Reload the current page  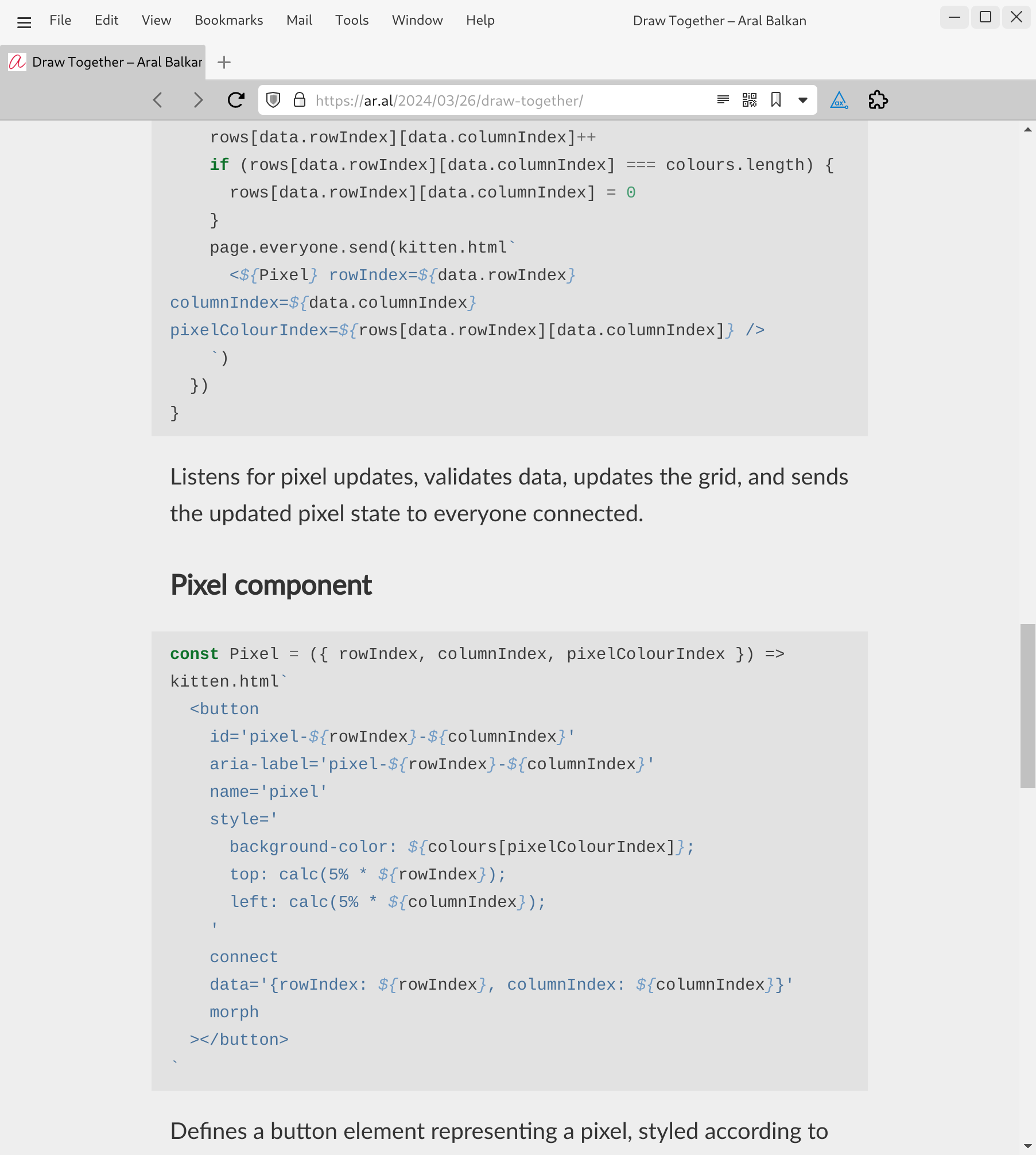[236, 100]
